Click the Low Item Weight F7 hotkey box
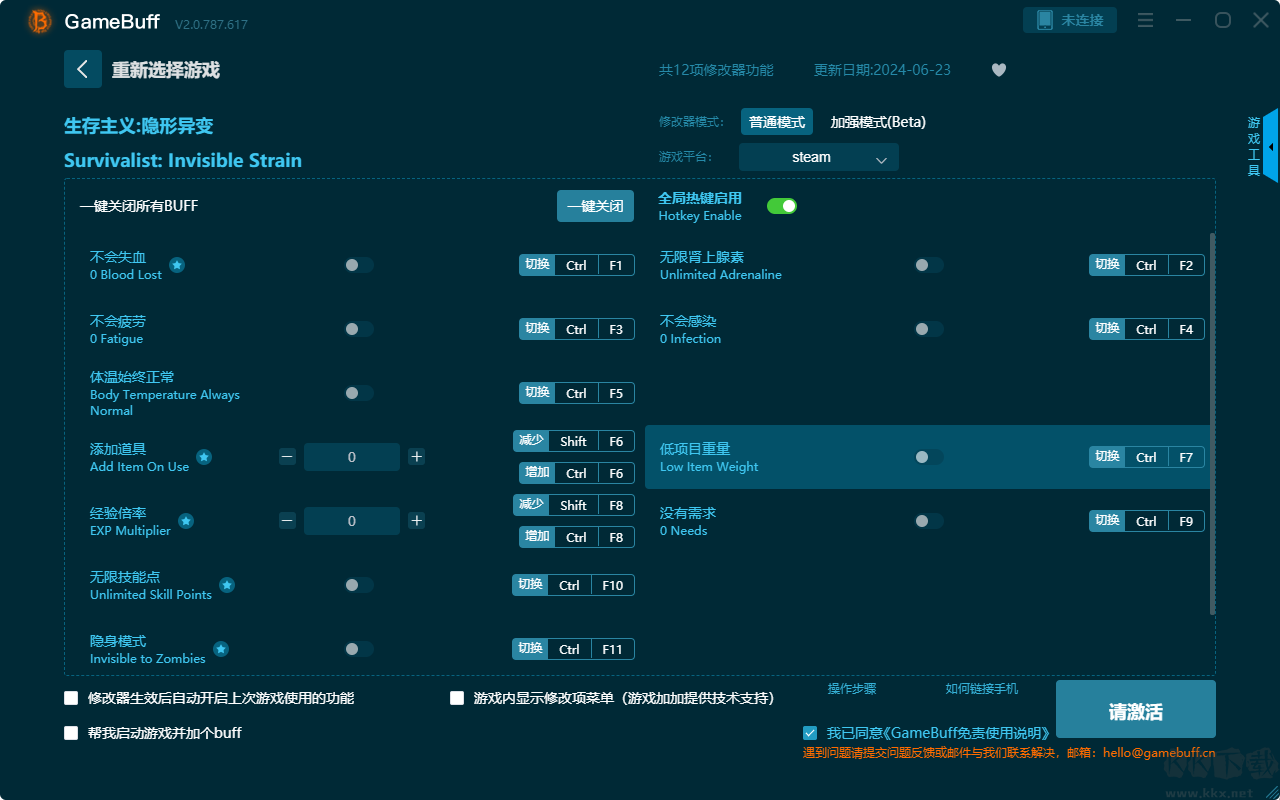Image resolution: width=1280 pixels, height=800 pixels. click(x=1147, y=457)
